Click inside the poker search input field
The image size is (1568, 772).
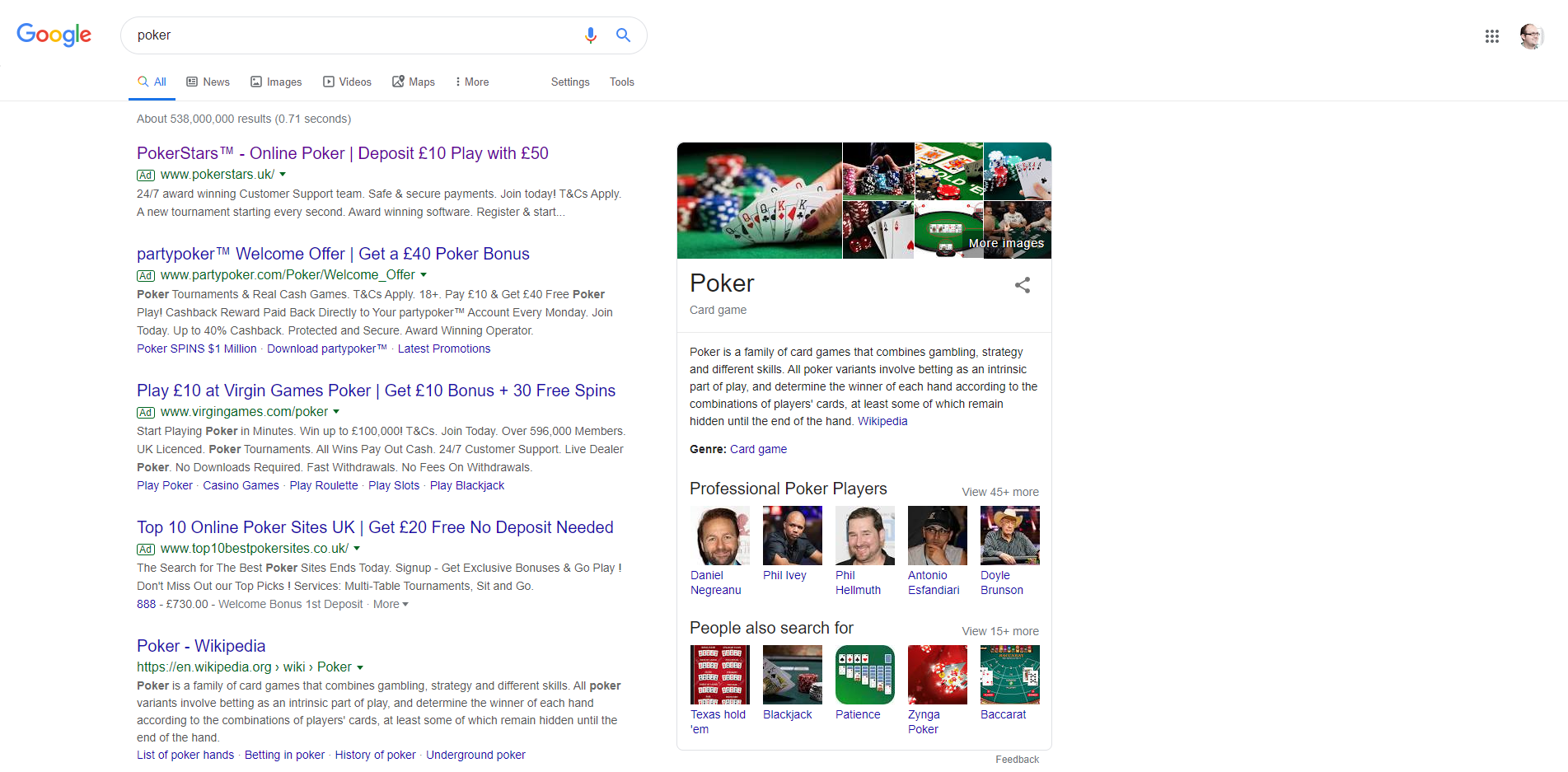tap(346, 35)
